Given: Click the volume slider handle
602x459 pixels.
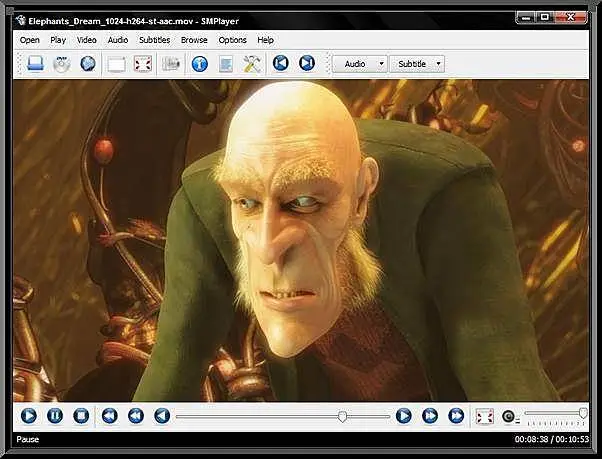Looking at the screenshot, I should [x=583, y=413].
